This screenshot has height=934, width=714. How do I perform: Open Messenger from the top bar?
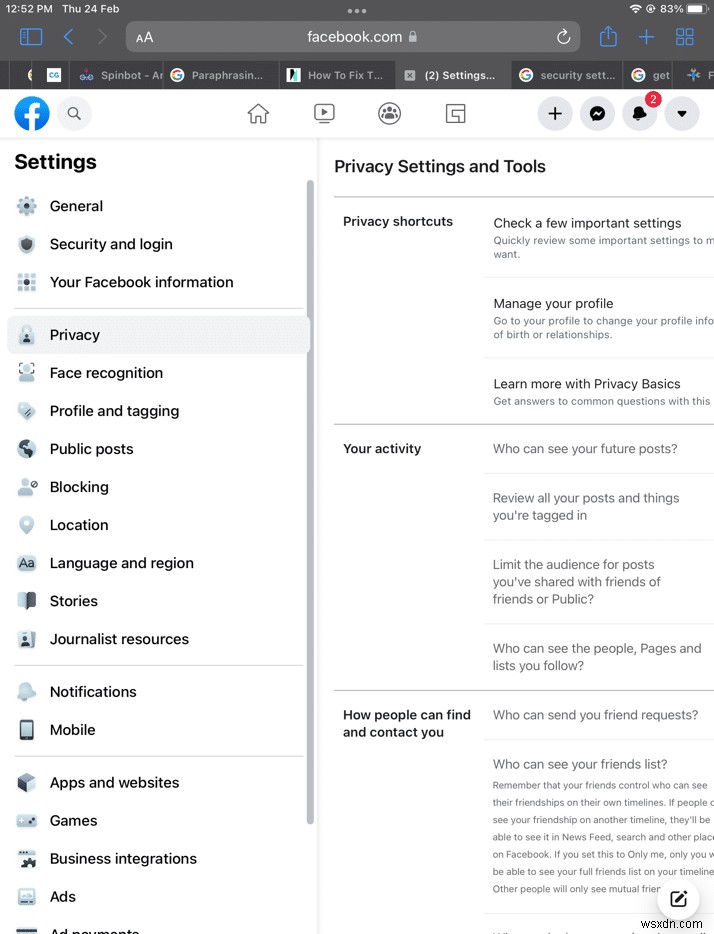pyautogui.click(x=597, y=114)
